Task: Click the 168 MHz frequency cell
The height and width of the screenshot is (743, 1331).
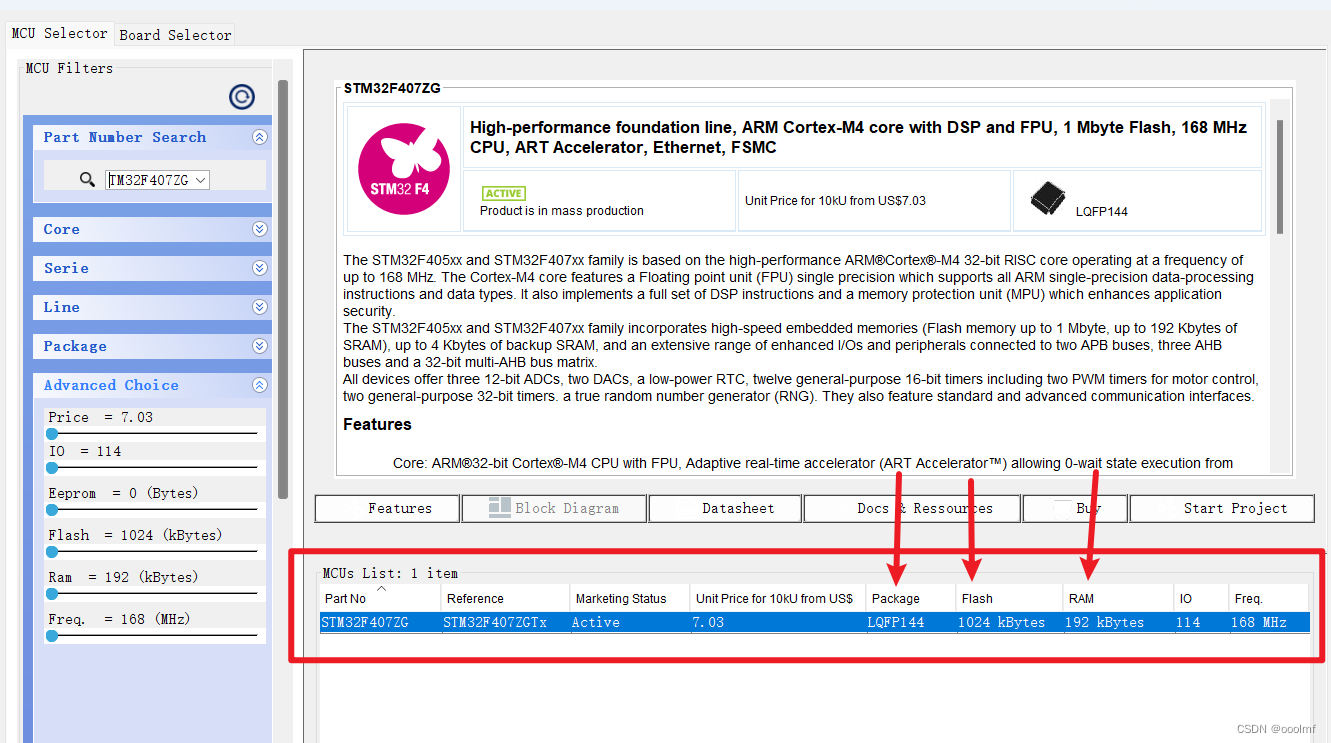Action: click(1268, 622)
